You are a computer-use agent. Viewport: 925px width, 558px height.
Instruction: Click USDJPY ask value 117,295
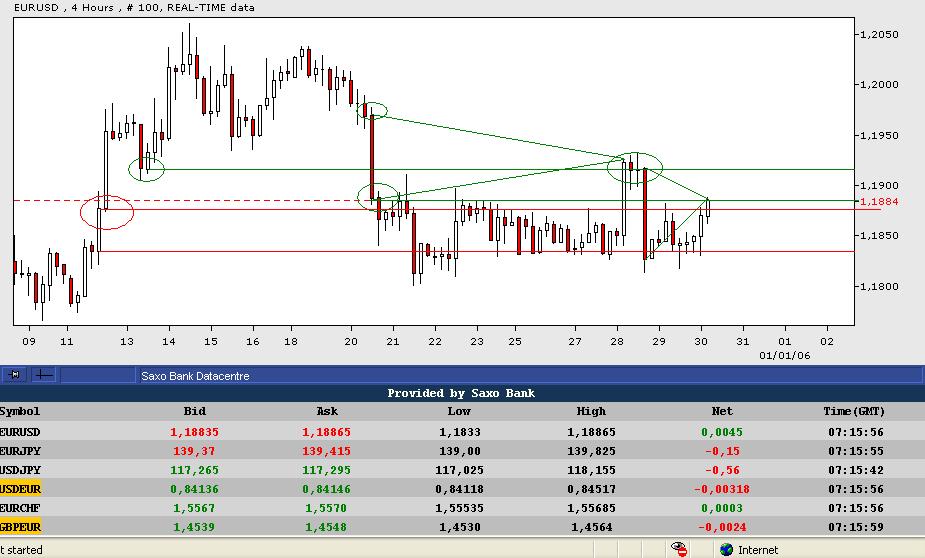(x=326, y=470)
